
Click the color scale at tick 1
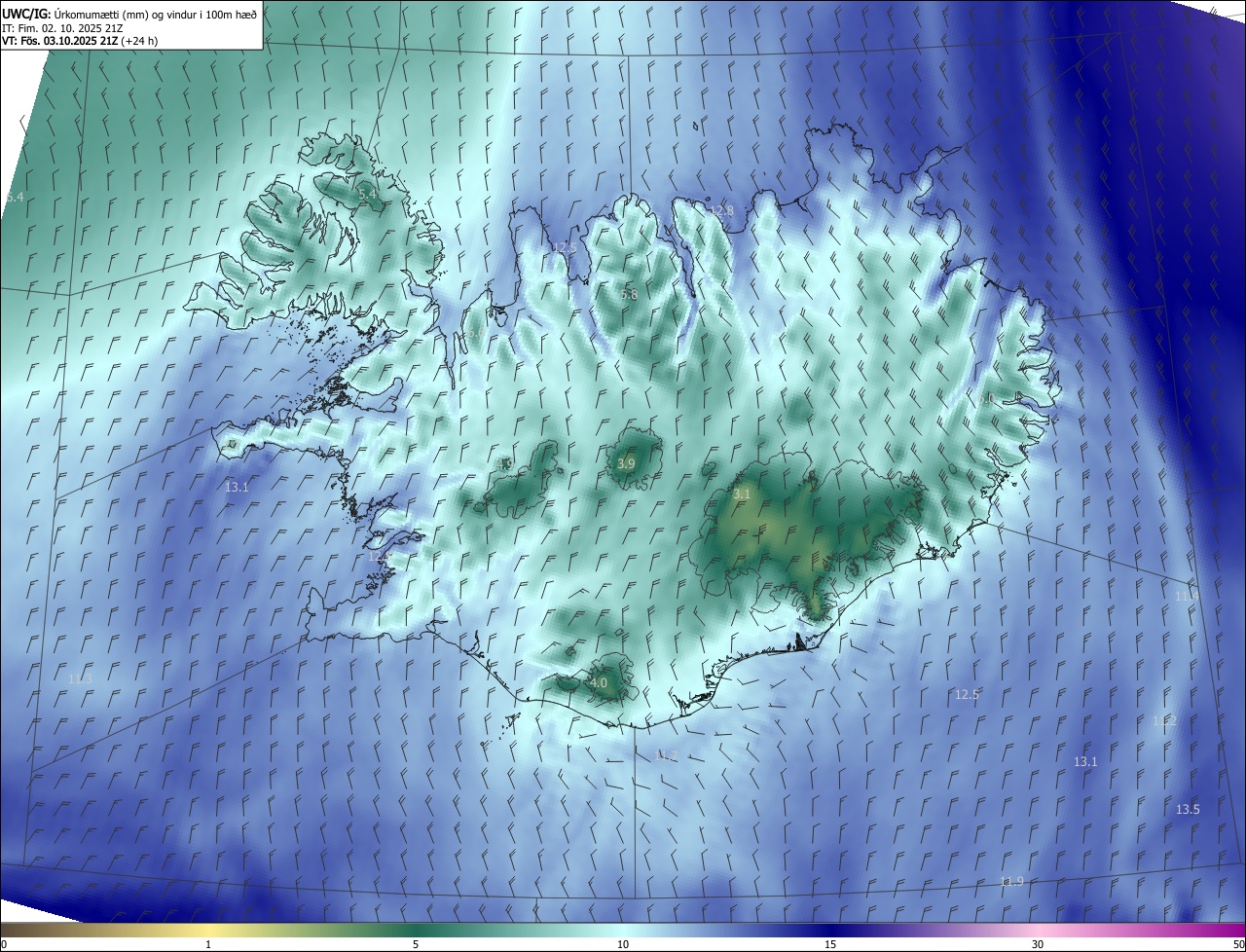click(x=208, y=944)
